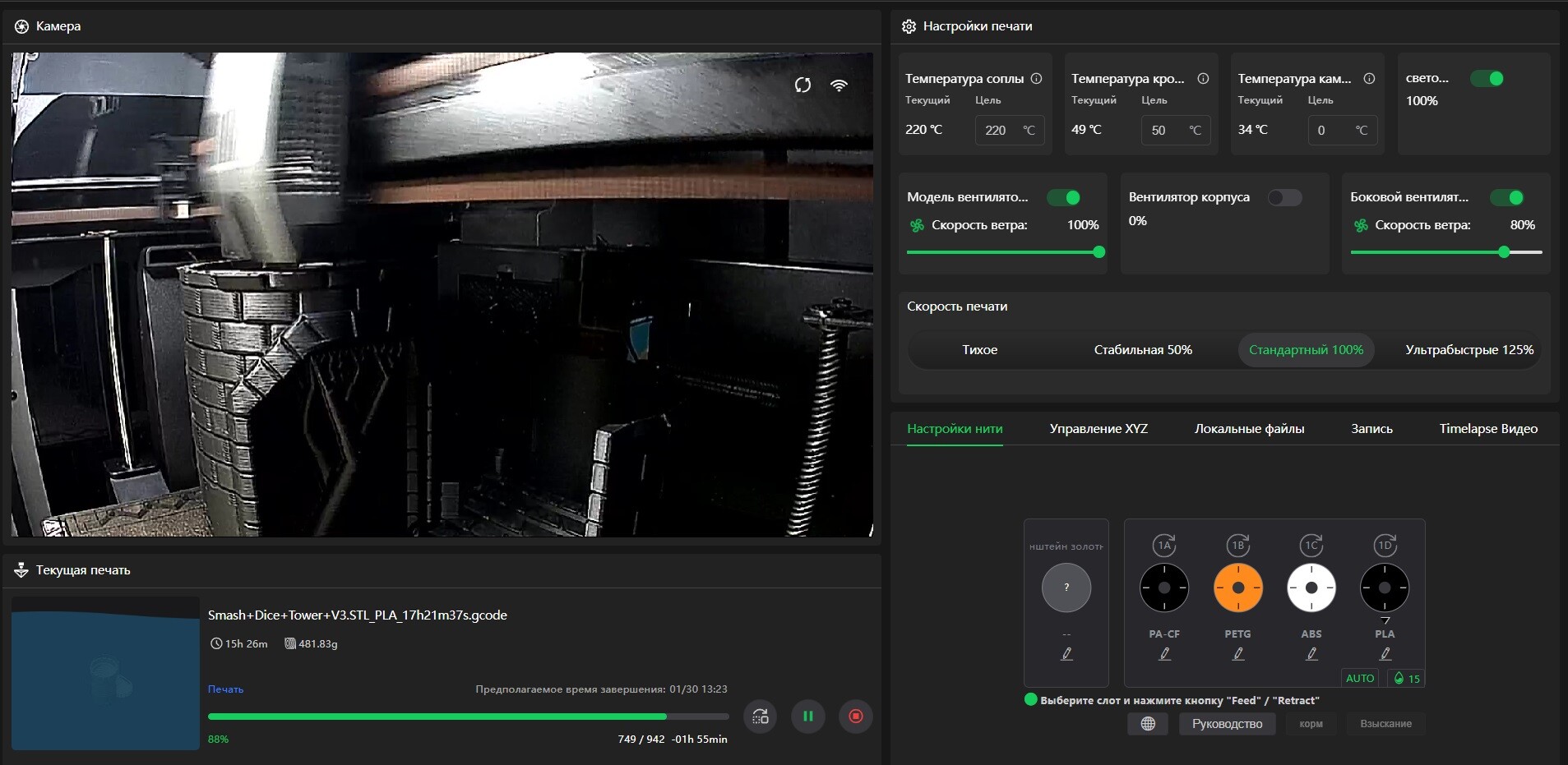Stop the print with red button

coord(855,717)
